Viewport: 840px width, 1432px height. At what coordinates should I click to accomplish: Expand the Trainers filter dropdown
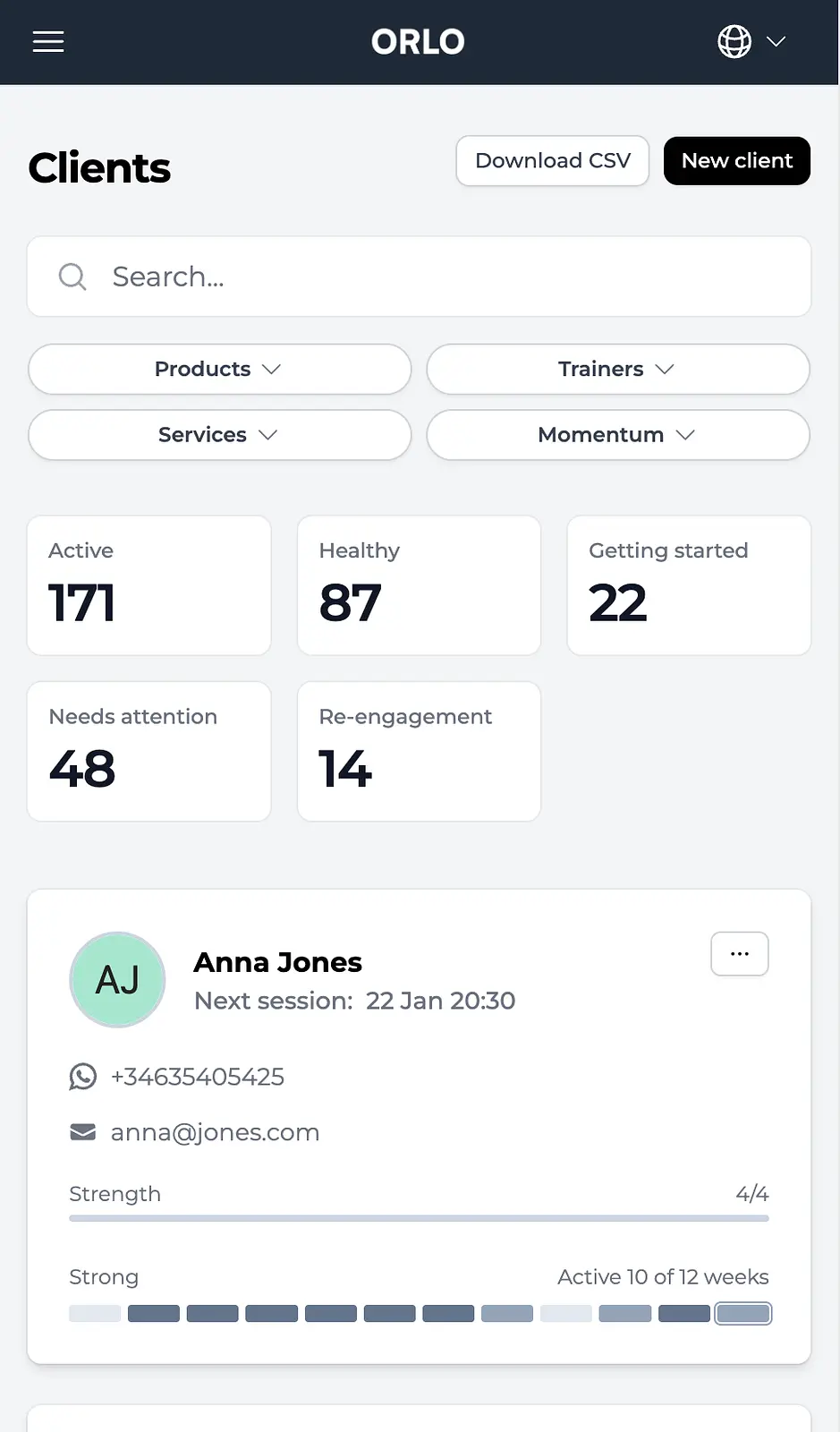pyautogui.click(x=617, y=369)
